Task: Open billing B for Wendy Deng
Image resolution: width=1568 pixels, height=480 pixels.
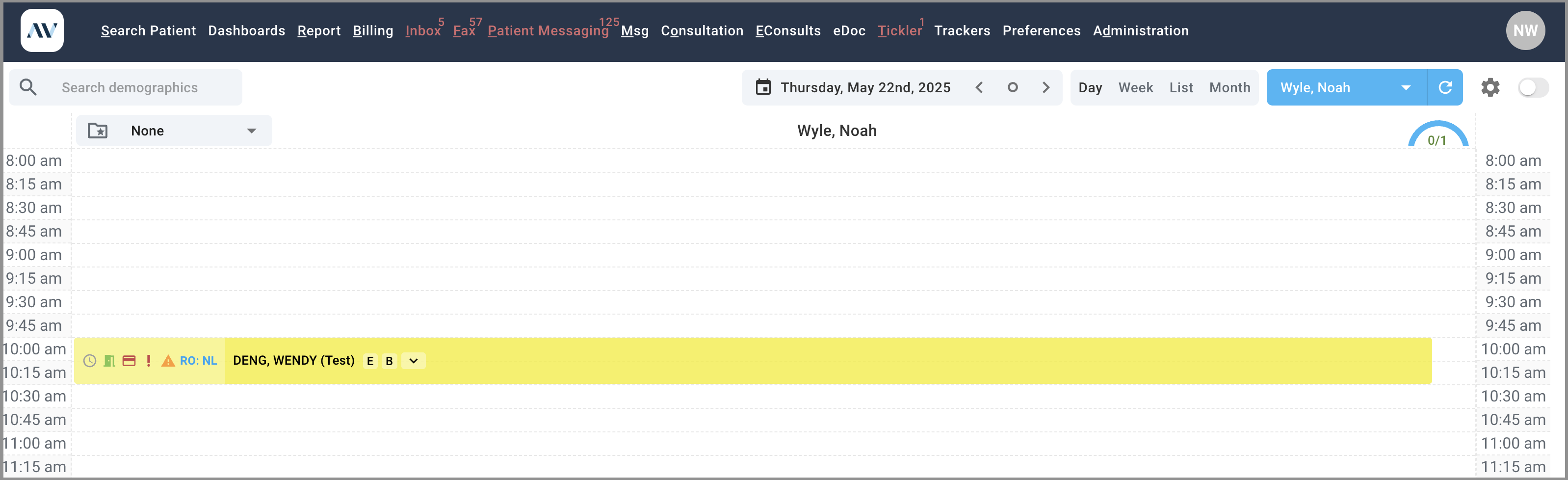Action: pyautogui.click(x=390, y=361)
